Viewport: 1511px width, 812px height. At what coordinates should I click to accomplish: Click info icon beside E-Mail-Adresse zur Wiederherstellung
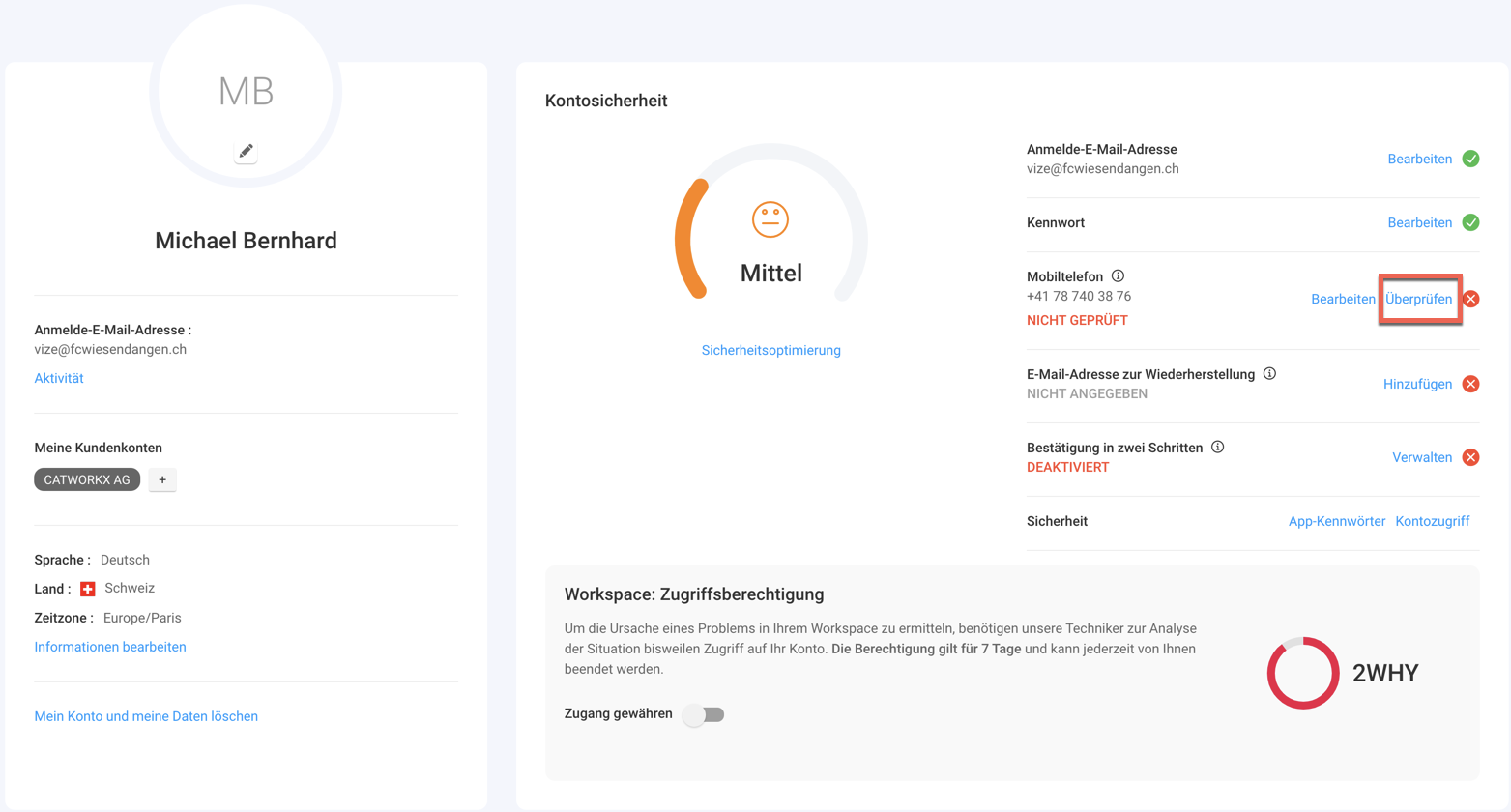coord(1269,374)
